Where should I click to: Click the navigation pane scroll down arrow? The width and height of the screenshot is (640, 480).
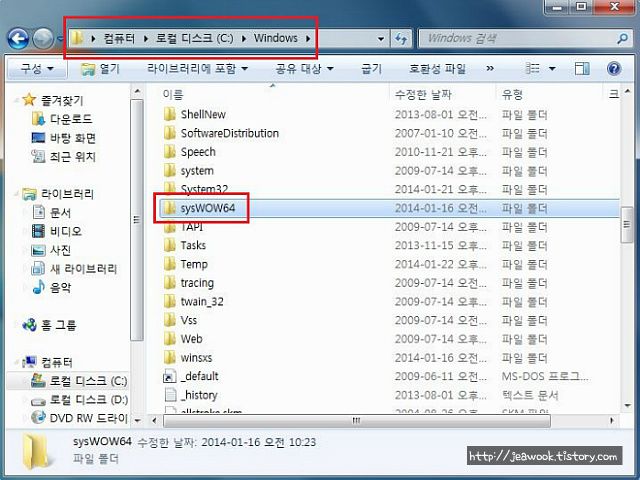pos(137,420)
